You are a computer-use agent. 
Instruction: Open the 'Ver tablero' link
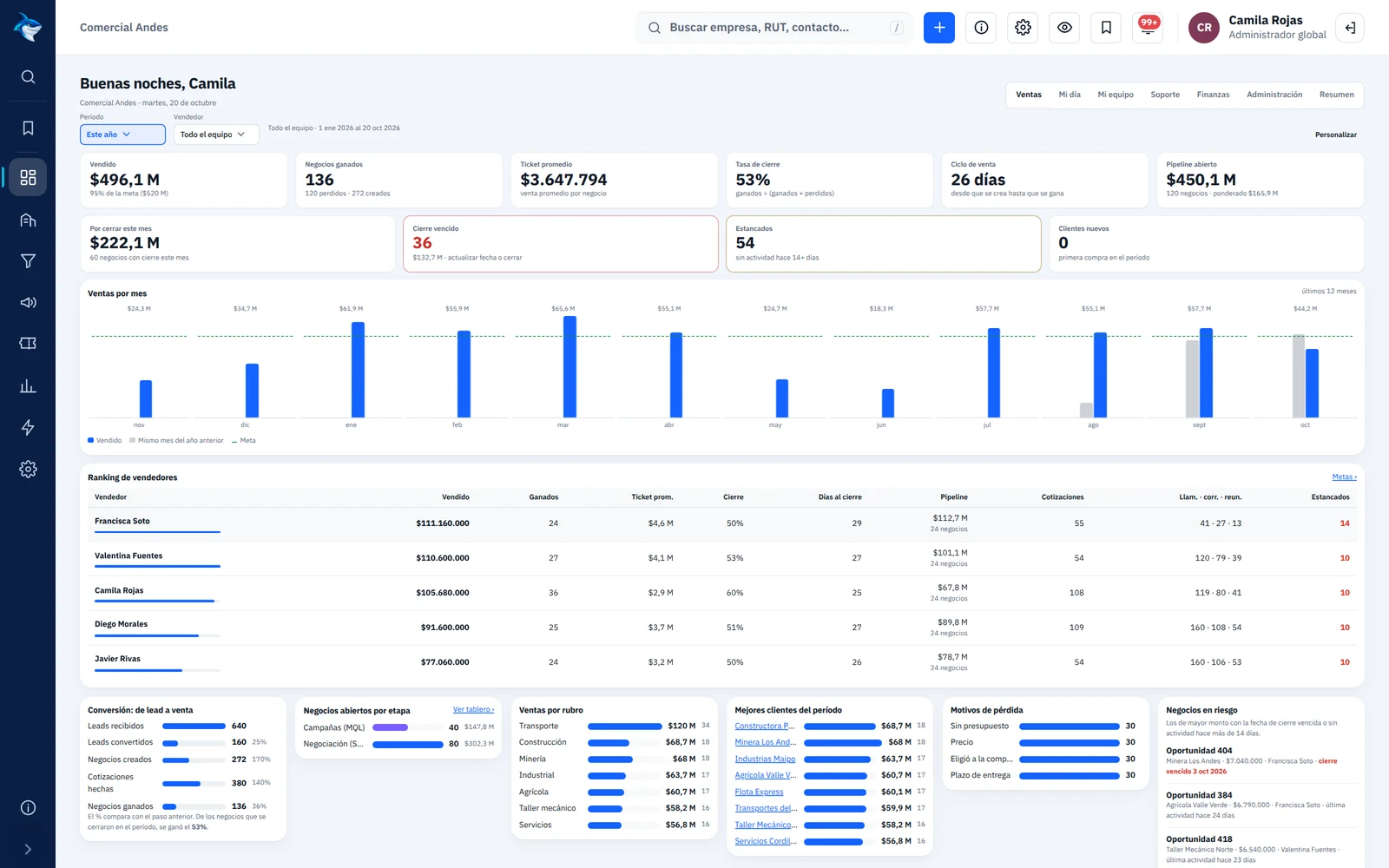click(x=473, y=709)
